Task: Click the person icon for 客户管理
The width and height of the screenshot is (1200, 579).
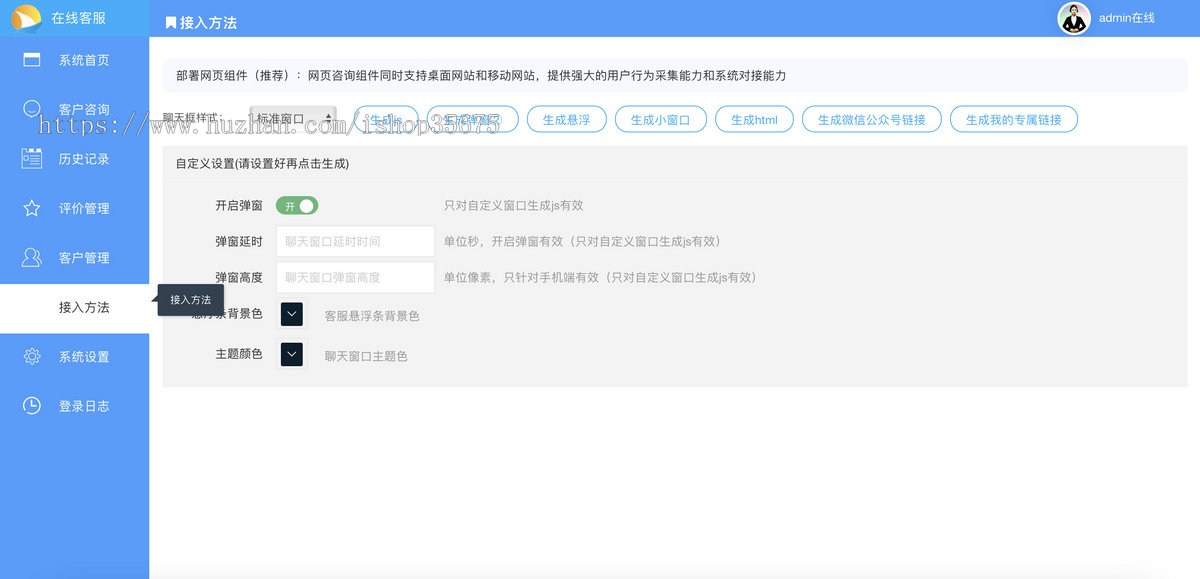Action: pyautogui.click(x=32, y=257)
